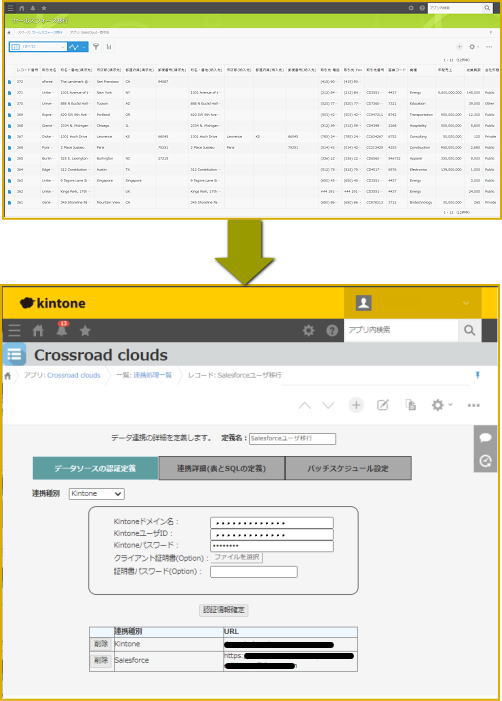502x701 pixels.
Task: Click the search magnifier in the top window header
Action: [x=487, y=8]
